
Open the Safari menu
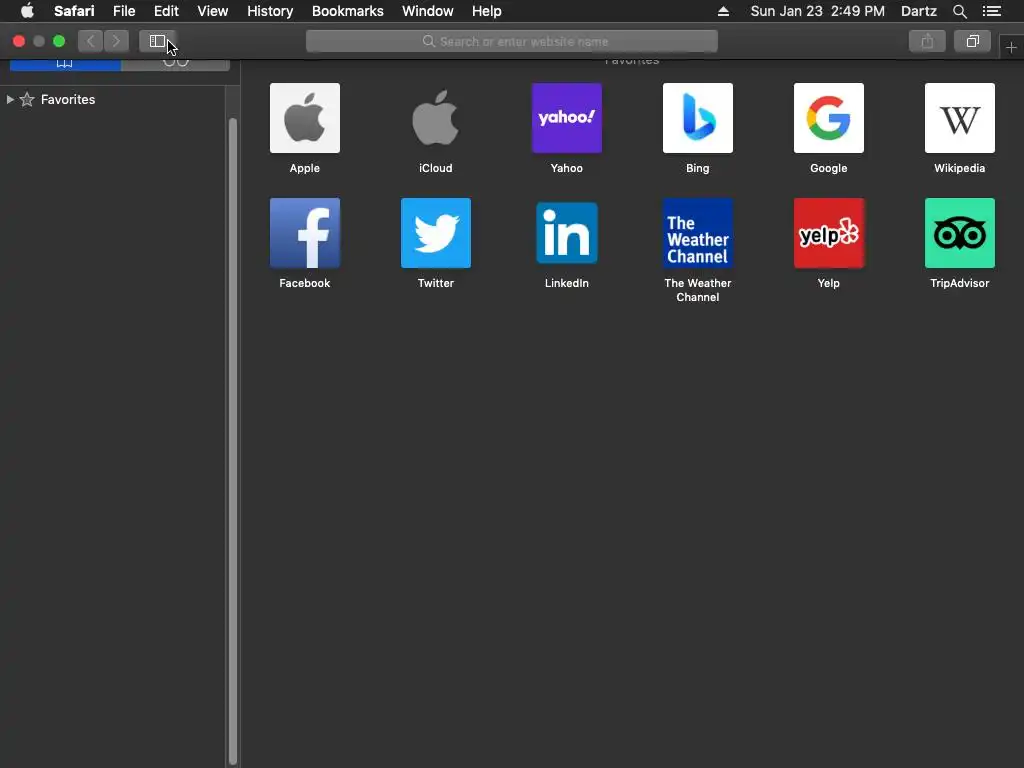tap(74, 11)
